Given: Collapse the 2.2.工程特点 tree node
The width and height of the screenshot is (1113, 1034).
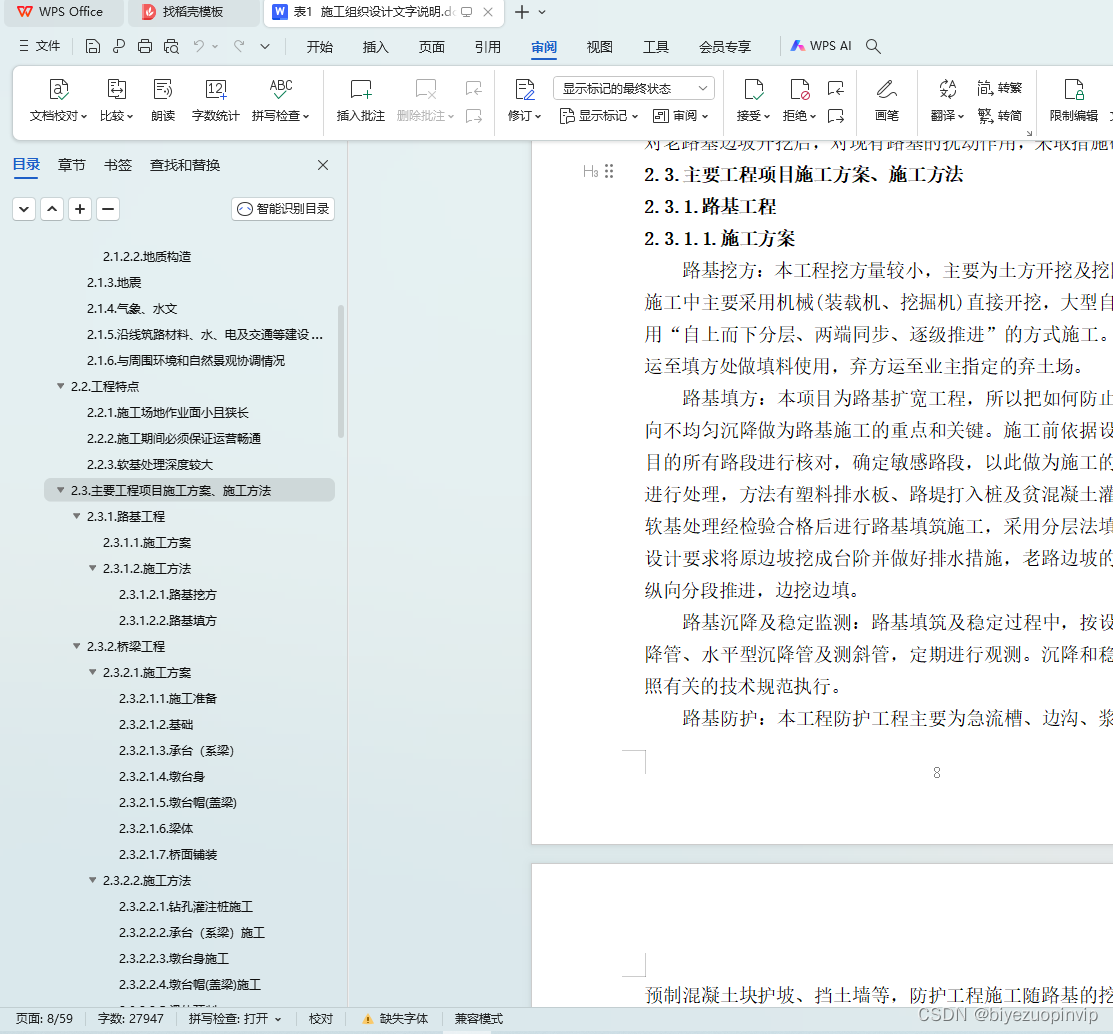Looking at the screenshot, I should [x=60, y=386].
